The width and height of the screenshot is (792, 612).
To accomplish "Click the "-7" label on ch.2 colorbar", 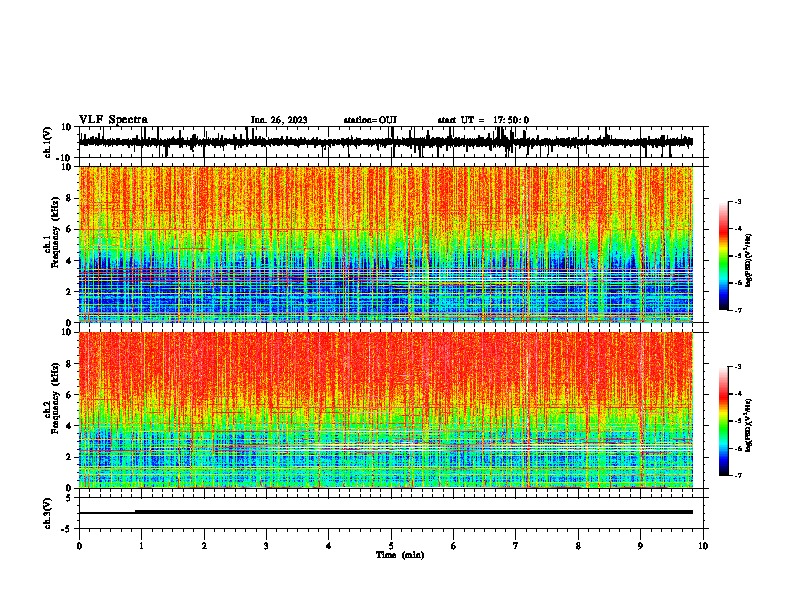I will [x=737, y=475].
